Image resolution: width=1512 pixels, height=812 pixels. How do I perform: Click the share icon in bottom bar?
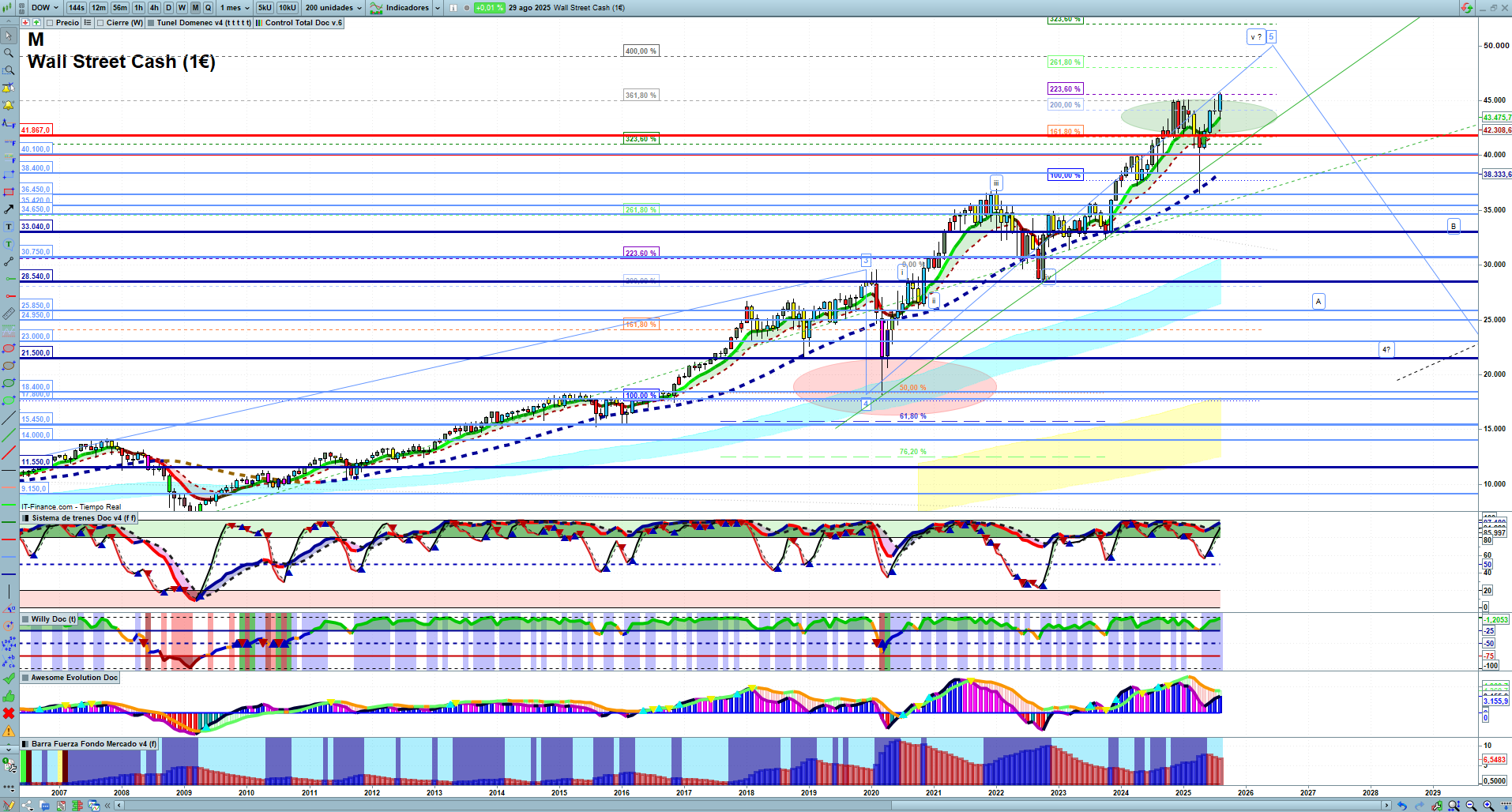point(28,806)
